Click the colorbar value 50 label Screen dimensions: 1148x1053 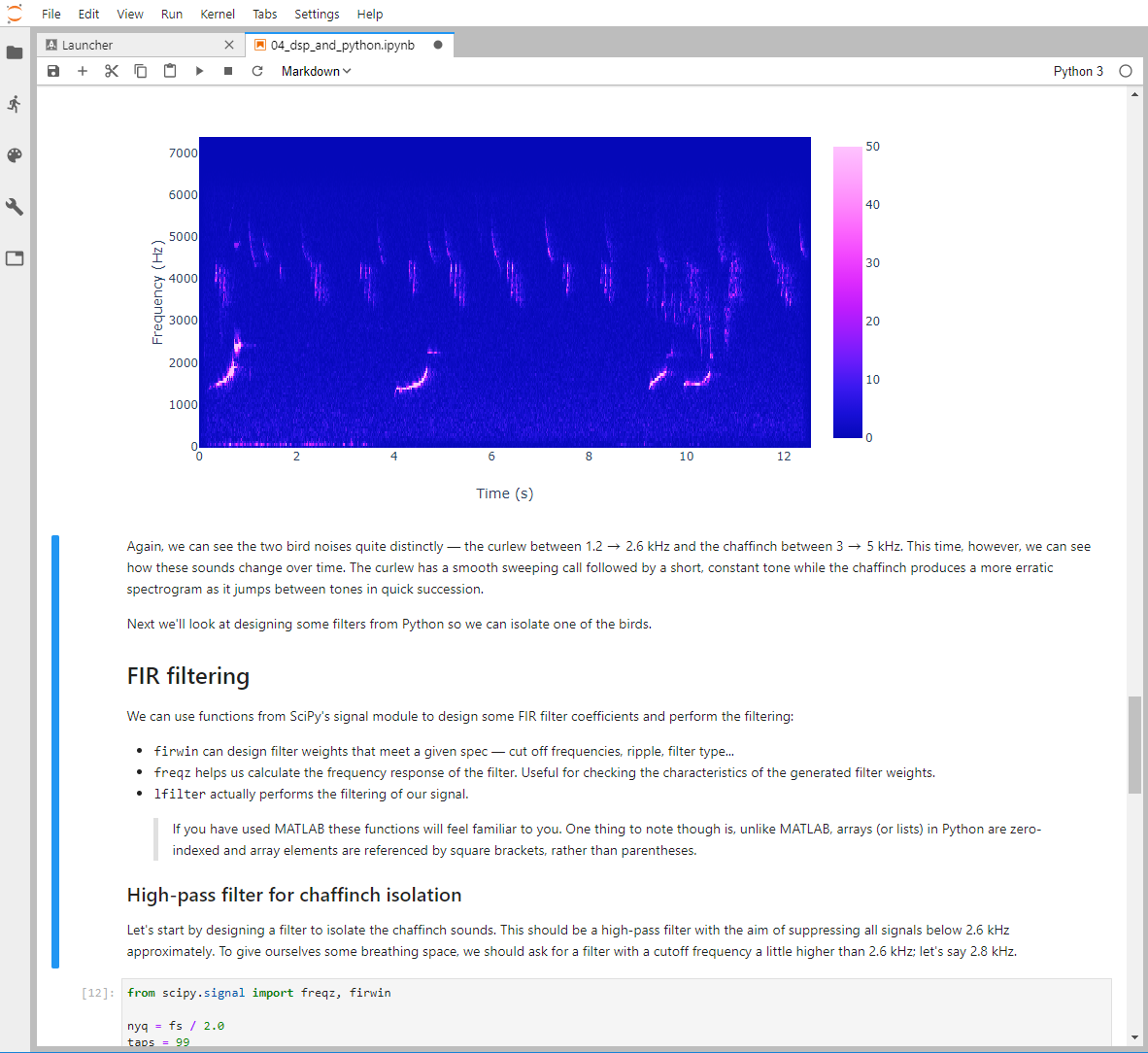(873, 147)
